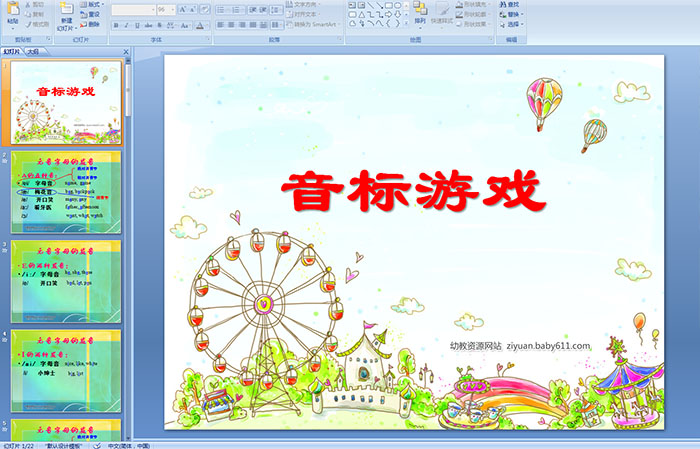Screen dimensions: 700x449
Task: Open the font size 96 dropdown
Action: pyautogui.click(x=173, y=10)
